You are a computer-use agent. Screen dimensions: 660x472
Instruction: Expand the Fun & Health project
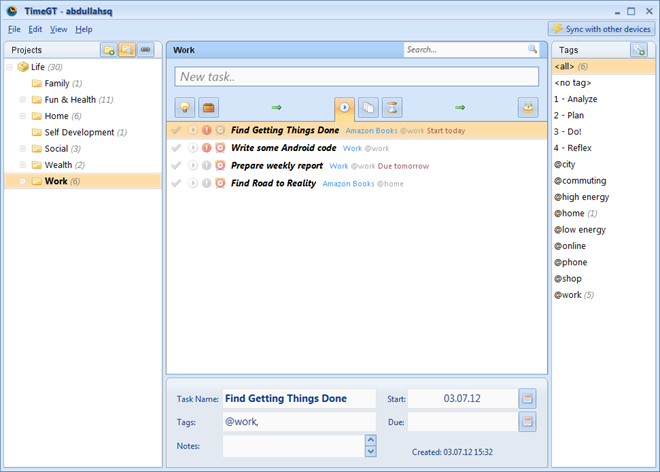pos(23,100)
